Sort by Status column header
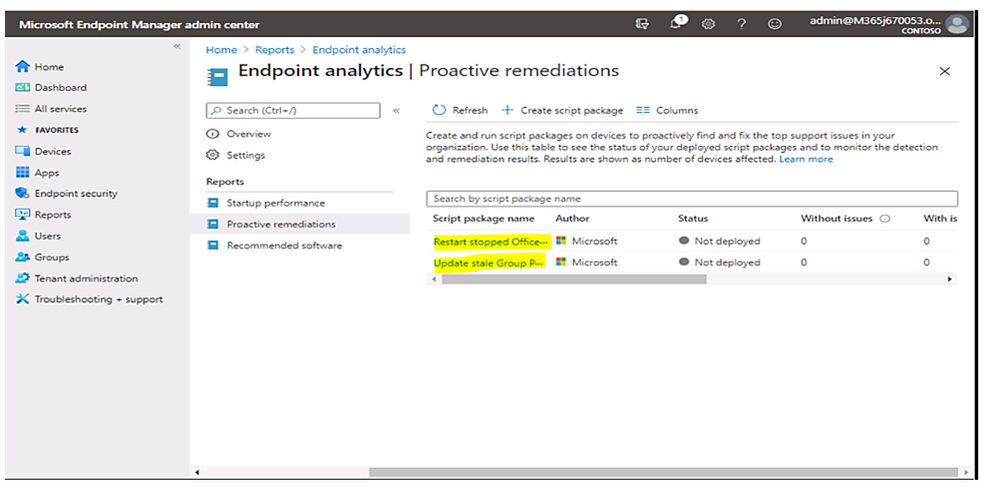This screenshot has width=999, height=489. click(x=693, y=218)
